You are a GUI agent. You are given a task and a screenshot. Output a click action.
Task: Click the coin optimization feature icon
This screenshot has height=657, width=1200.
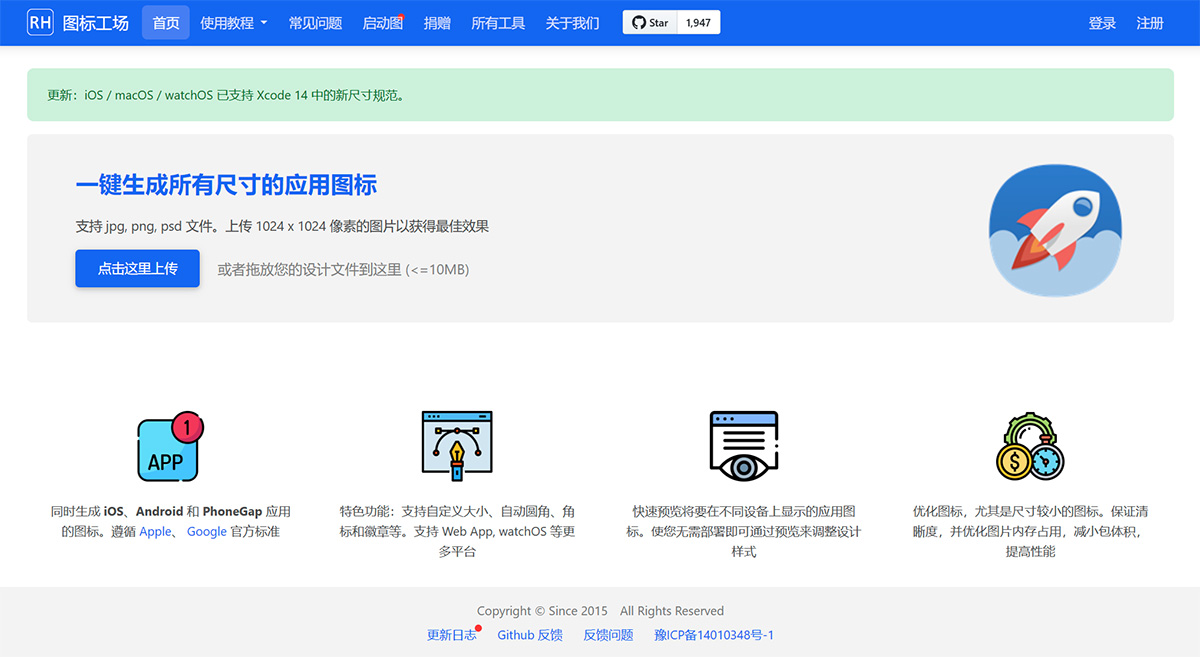tap(1029, 447)
